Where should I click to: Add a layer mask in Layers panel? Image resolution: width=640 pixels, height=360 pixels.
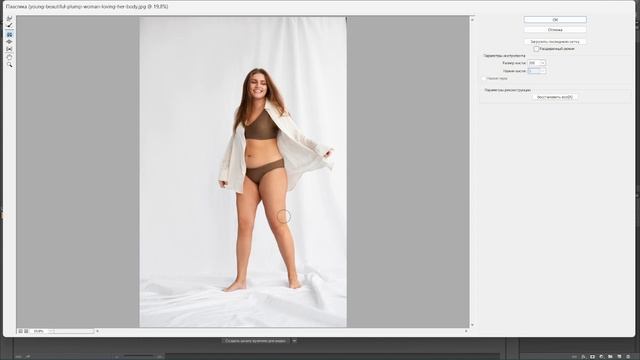(x=592, y=357)
